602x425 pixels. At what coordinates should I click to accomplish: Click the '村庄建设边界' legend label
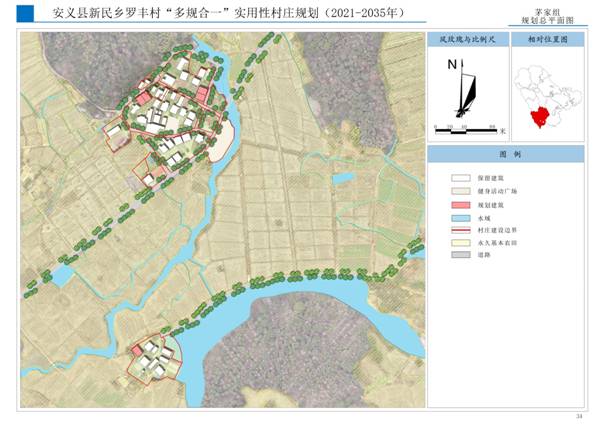[x=497, y=230]
